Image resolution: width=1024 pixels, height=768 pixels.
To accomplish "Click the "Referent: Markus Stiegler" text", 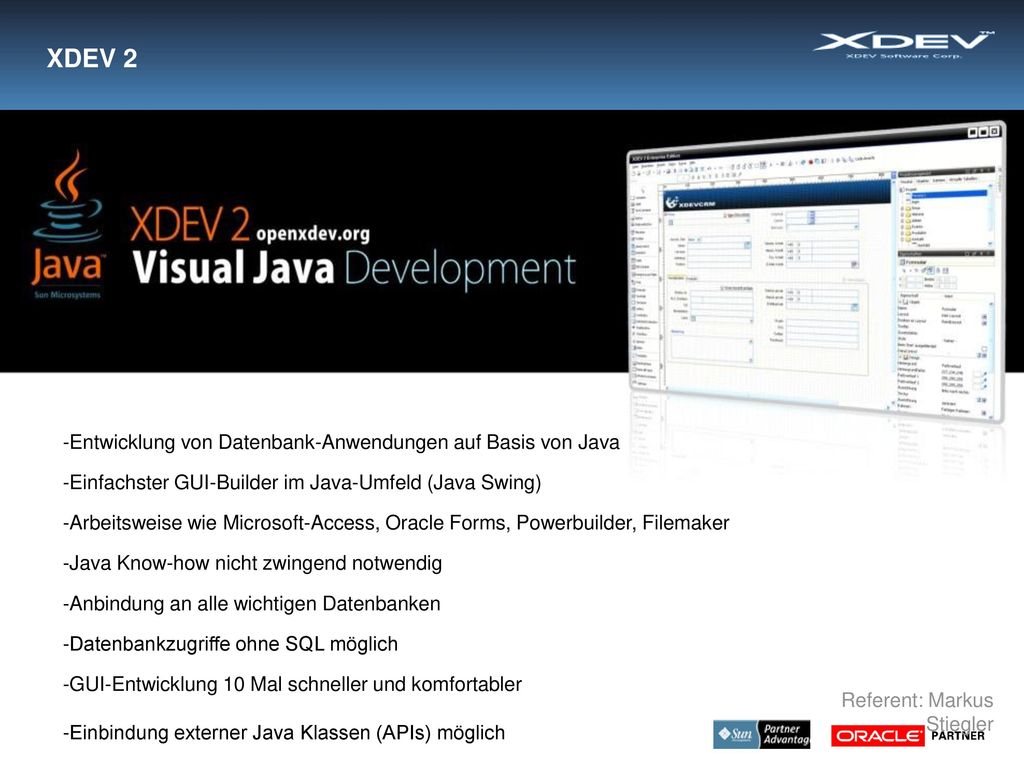I will tap(917, 711).
